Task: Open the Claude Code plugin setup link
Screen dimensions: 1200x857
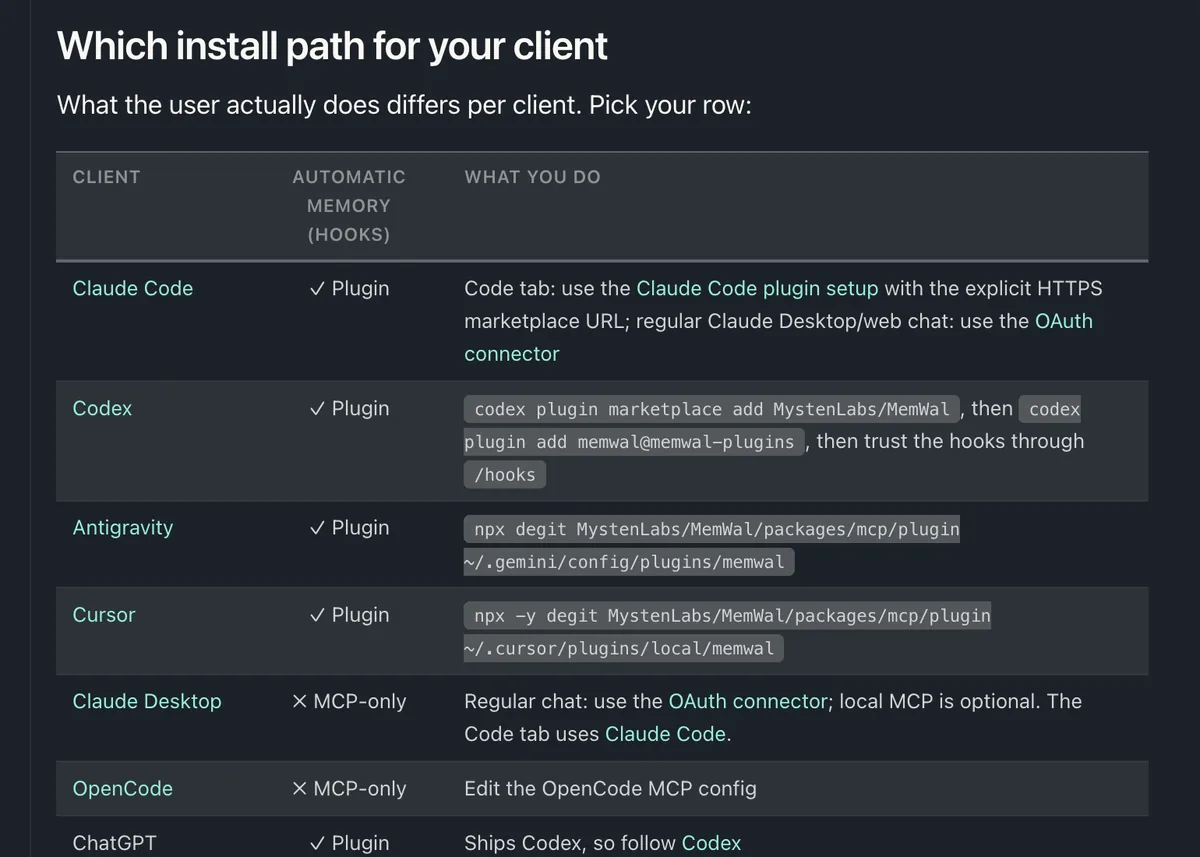Action: click(x=757, y=288)
